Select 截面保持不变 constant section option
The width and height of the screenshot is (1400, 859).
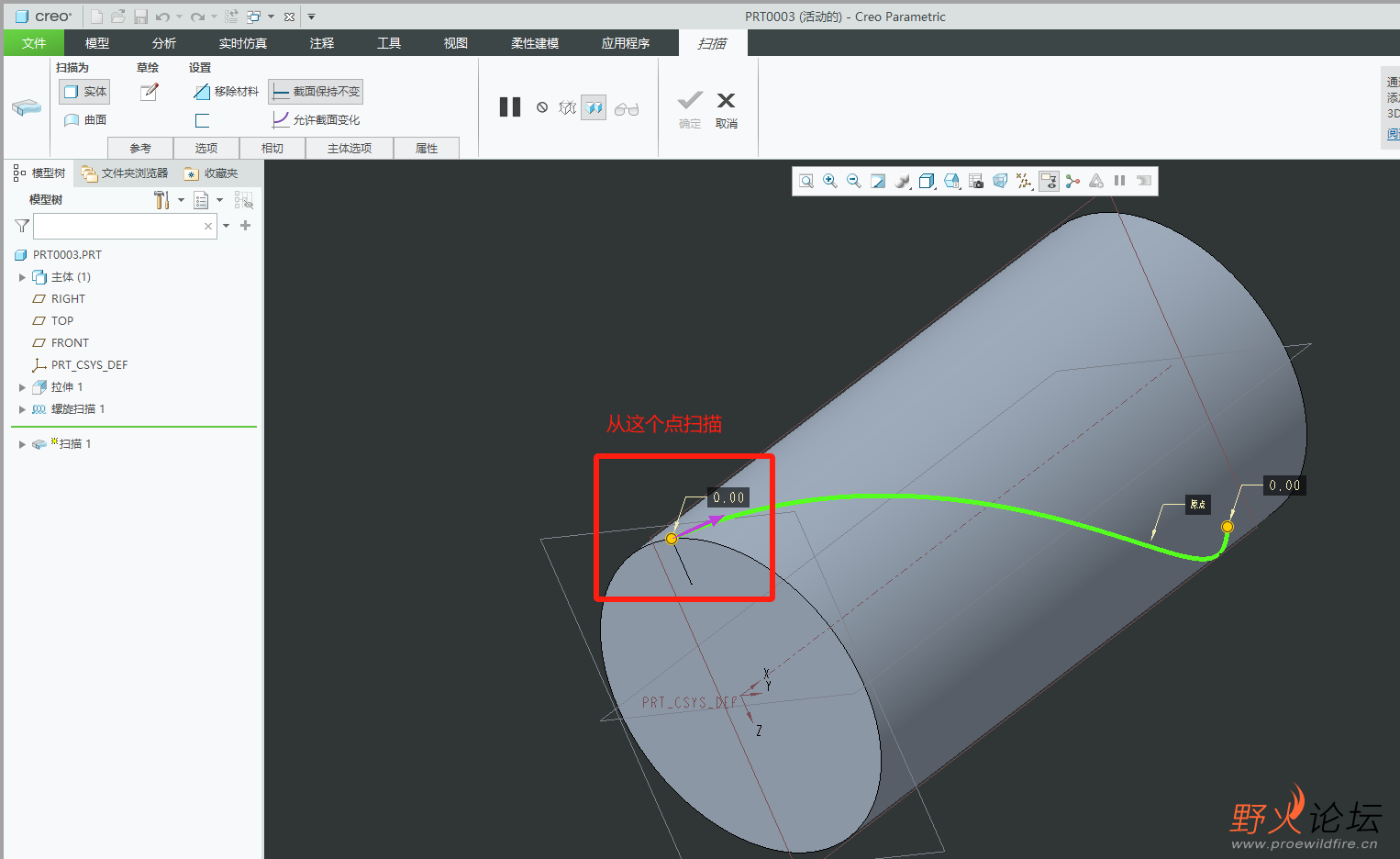point(316,92)
